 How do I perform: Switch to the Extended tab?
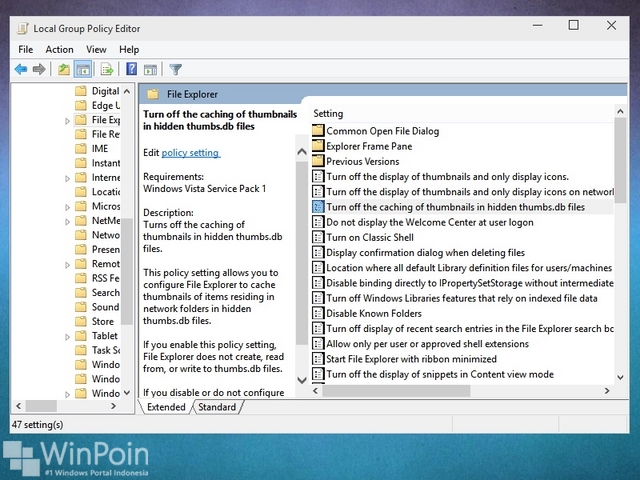pos(166,407)
